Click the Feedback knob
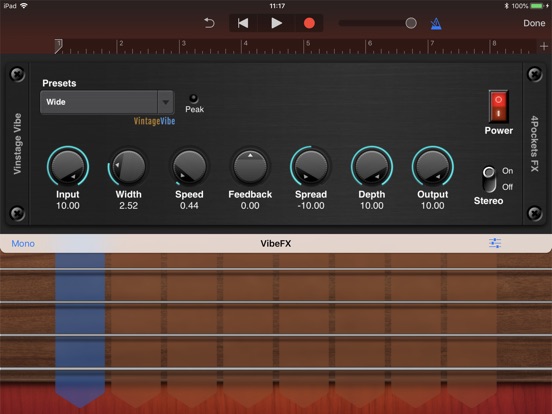Image resolution: width=552 pixels, height=414 pixels. pyautogui.click(x=250, y=166)
